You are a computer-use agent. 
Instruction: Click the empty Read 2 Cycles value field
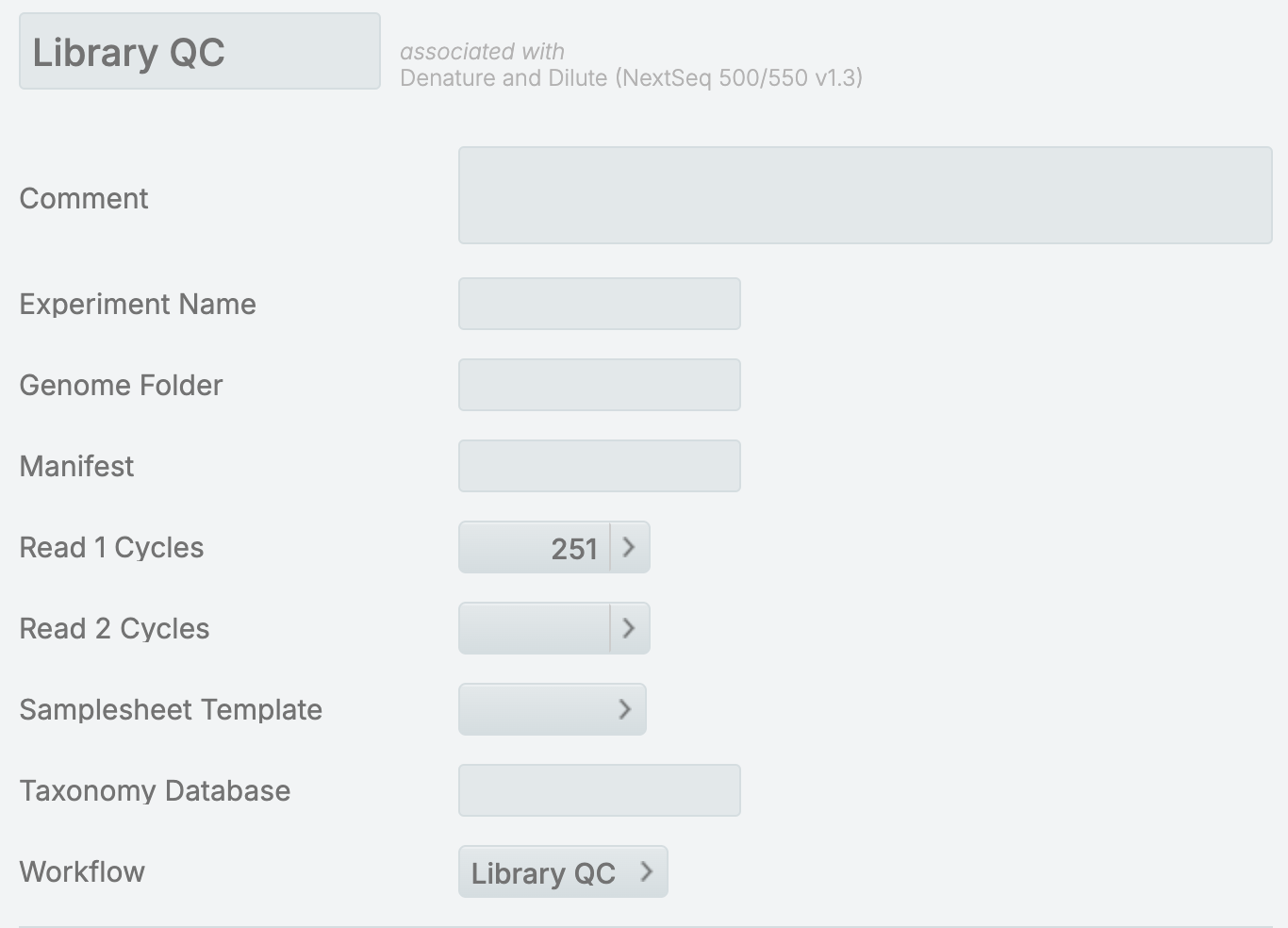pyautogui.click(x=535, y=628)
